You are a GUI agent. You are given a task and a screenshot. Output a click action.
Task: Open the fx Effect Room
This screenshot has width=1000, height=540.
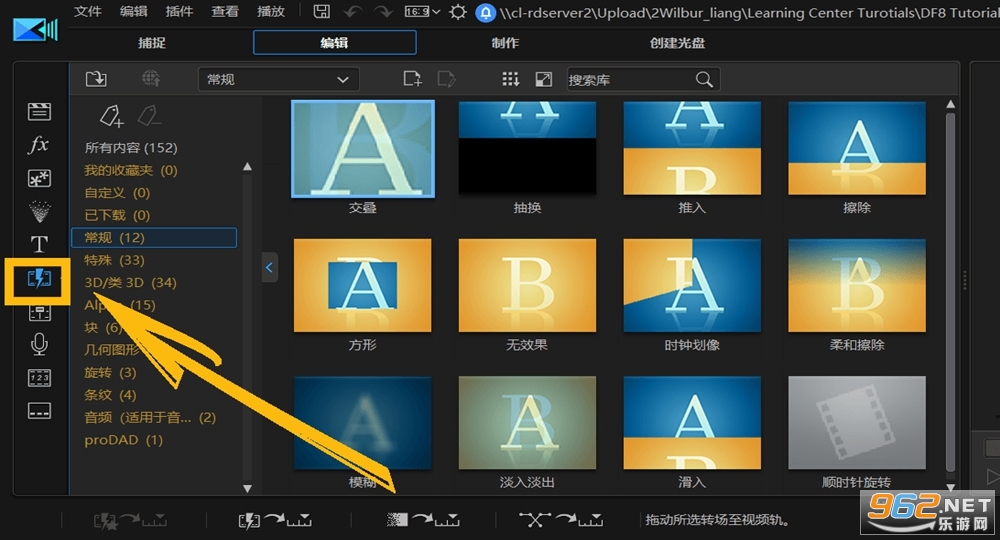tap(38, 145)
